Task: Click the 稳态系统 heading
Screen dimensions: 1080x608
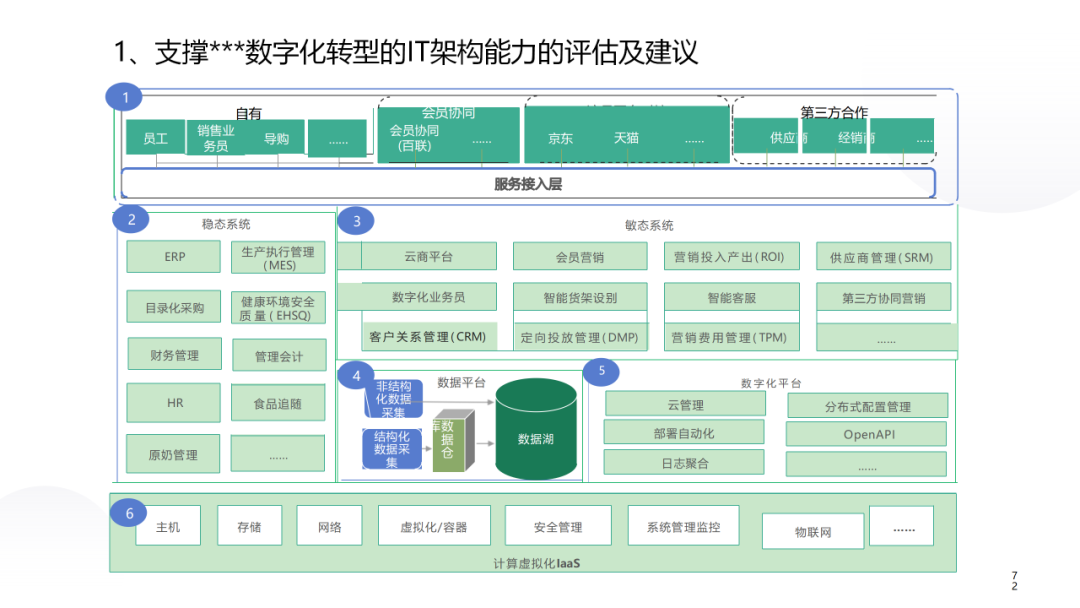Action: click(226, 224)
